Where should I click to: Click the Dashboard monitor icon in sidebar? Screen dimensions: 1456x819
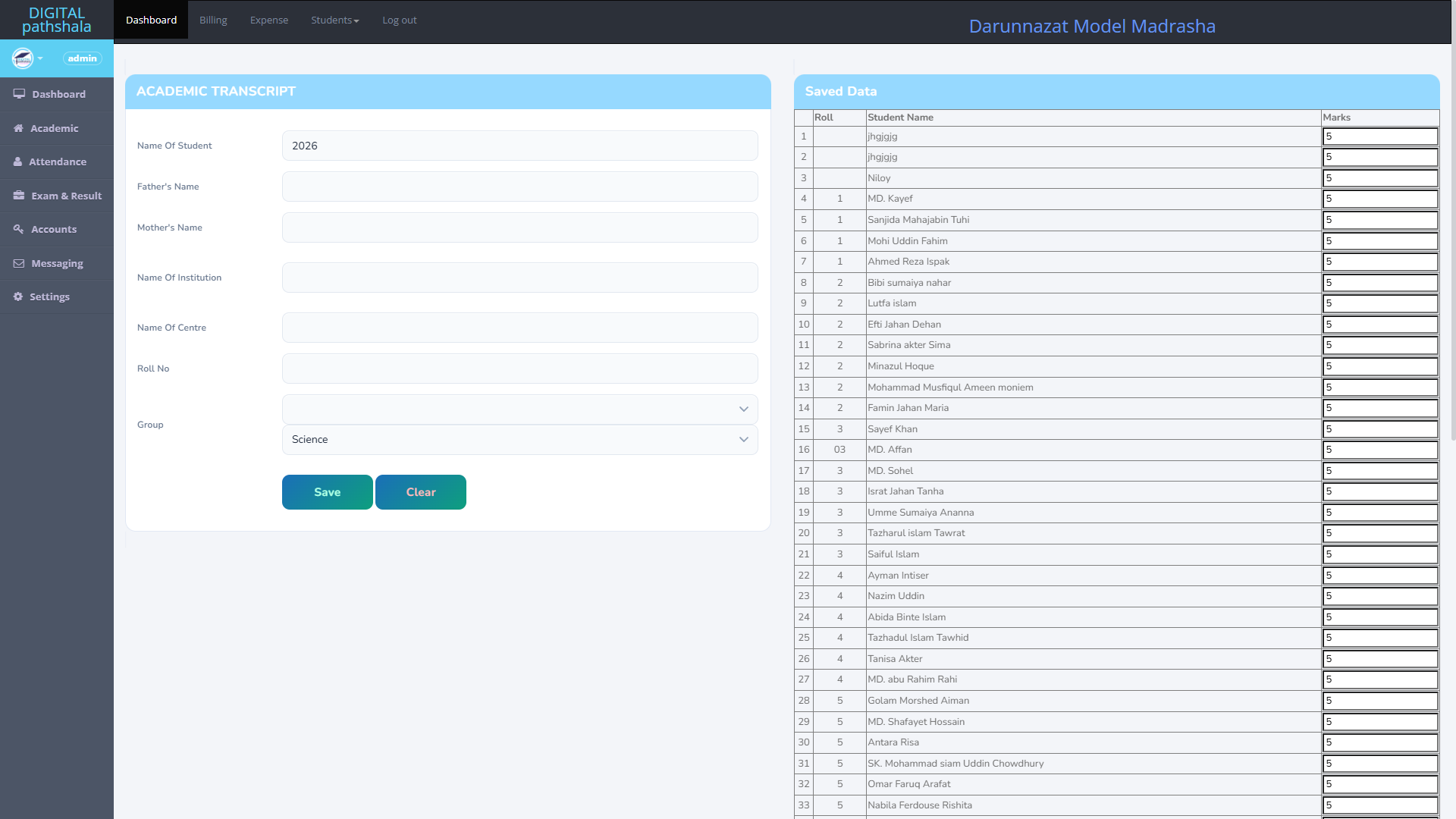coord(19,94)
